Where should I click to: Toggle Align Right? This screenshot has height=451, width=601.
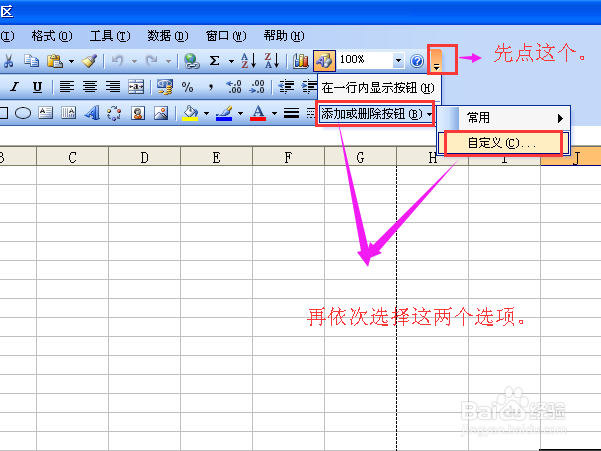click(x=113, y=87)
